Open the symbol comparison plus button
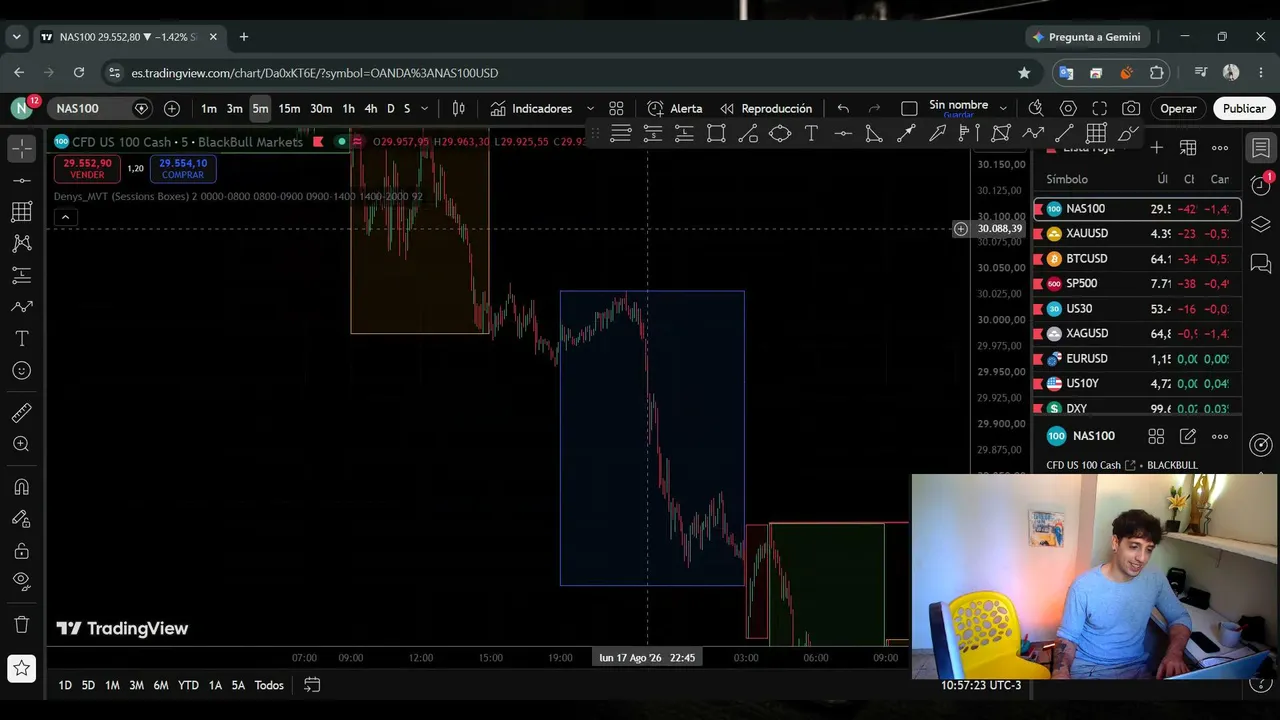 pyautogui.click(x=172, y=108)
